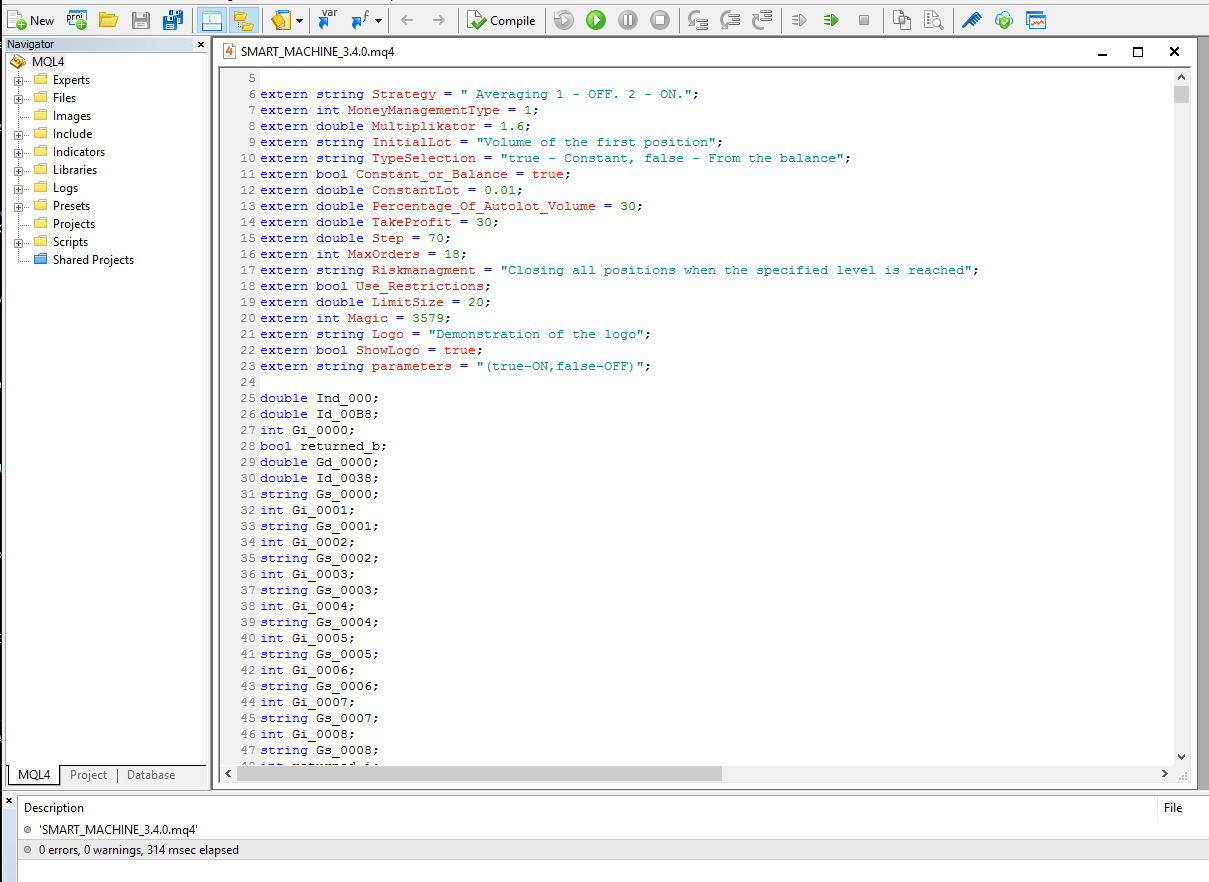
Task: Navigate back with the left arrow
Action: pos(406,20)
